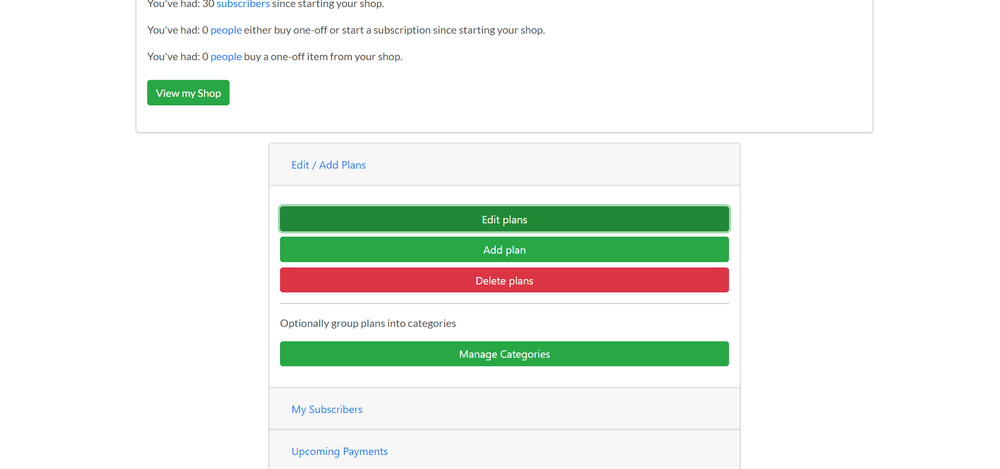1000x469 pixels.
Task: Open the subscribers link in shop stats
Action: (243, 4)
